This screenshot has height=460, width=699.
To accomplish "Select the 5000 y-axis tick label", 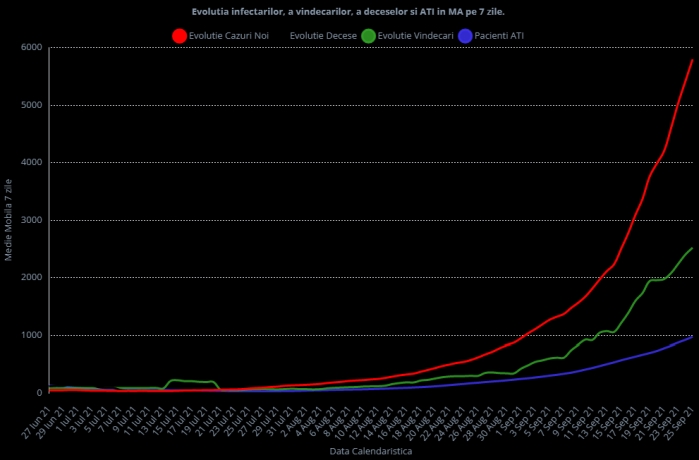I will click(x=31, y=105).
